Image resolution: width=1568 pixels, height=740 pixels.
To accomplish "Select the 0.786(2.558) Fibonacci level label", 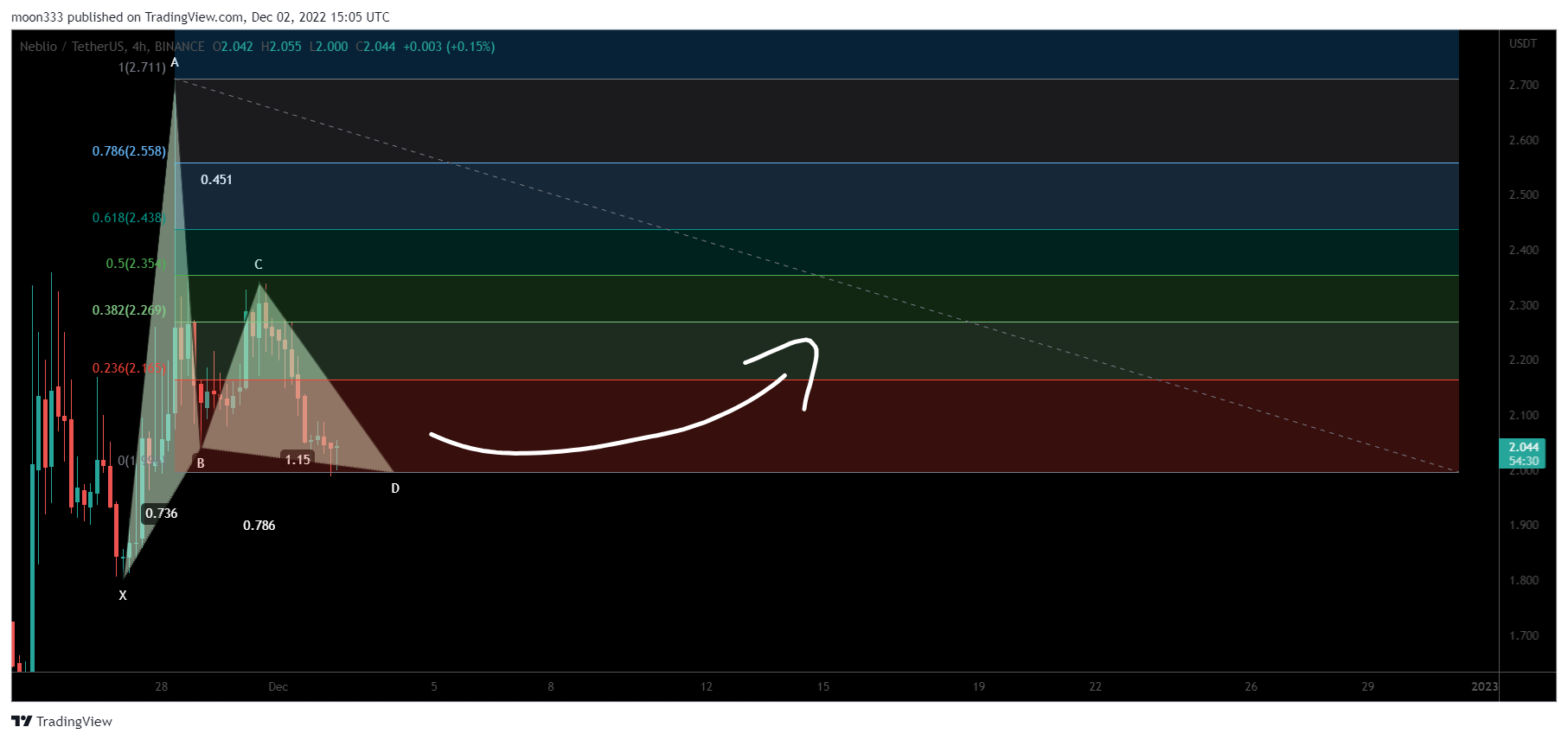I will [129, 151].
